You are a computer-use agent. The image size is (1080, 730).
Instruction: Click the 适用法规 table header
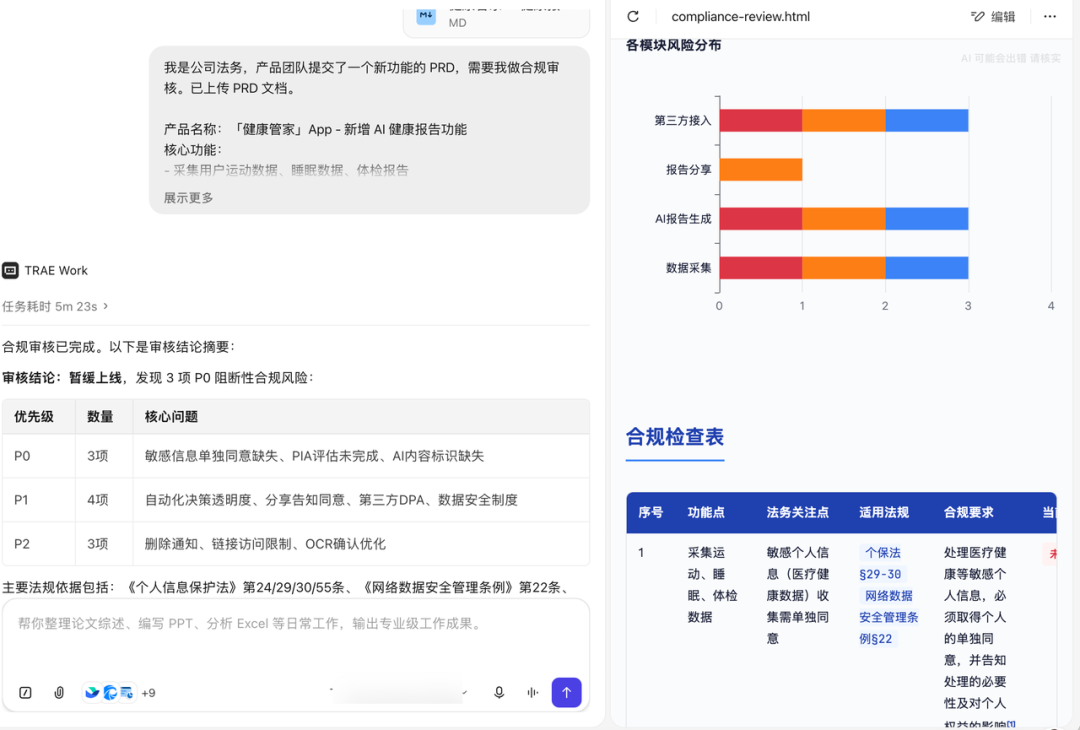click(884, 512)
